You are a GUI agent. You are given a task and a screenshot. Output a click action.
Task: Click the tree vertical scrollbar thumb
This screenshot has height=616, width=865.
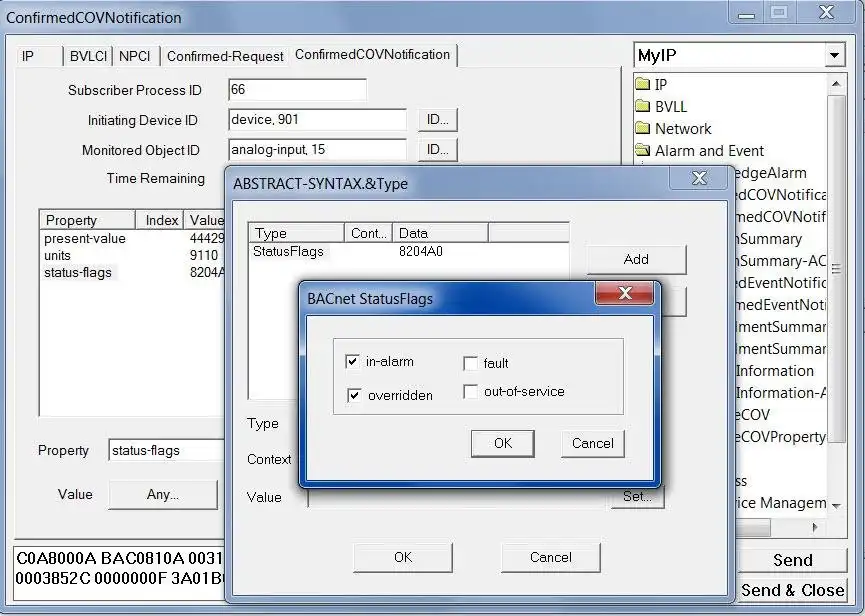(x=836, y=268)
